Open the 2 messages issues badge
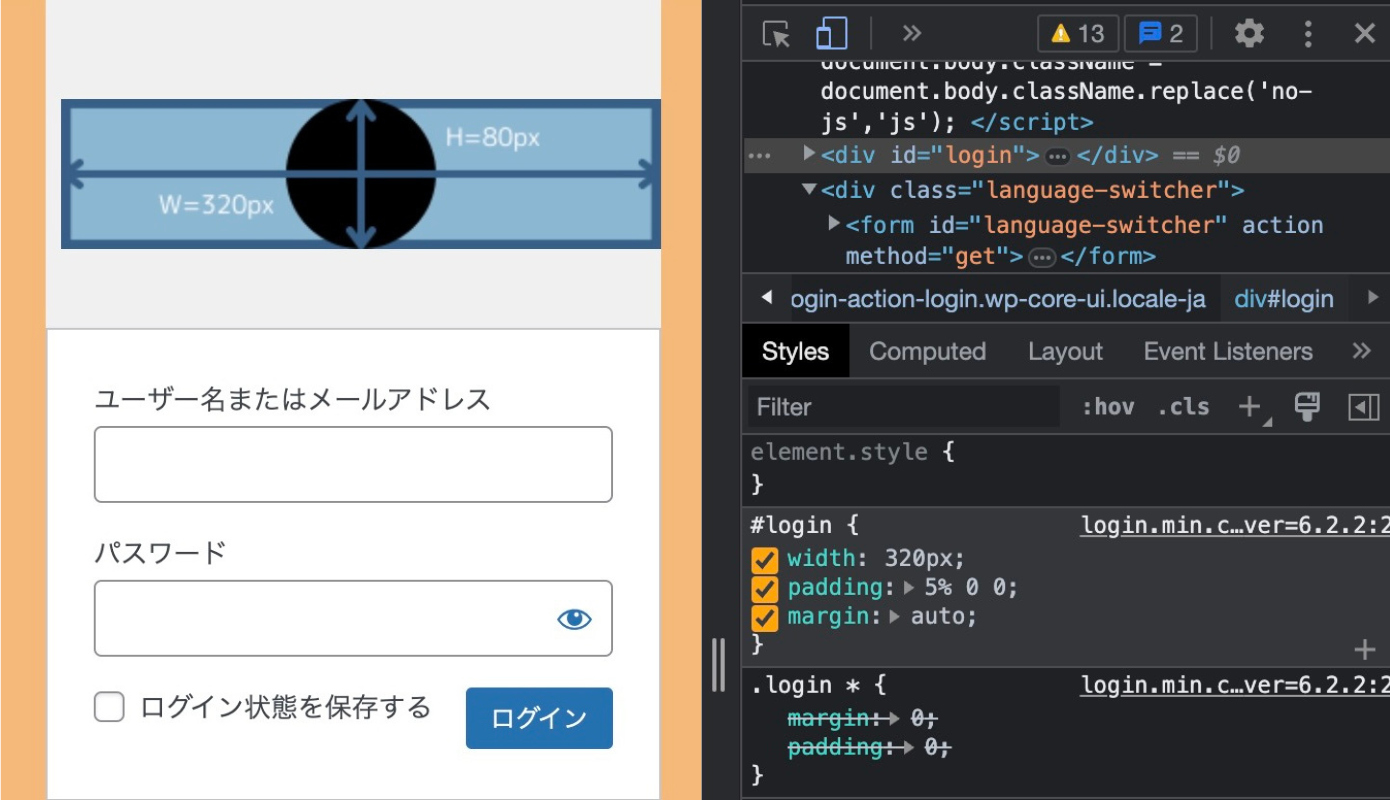The width and height of the screenshot is (1390, 800). click(x=1161, y=34)
